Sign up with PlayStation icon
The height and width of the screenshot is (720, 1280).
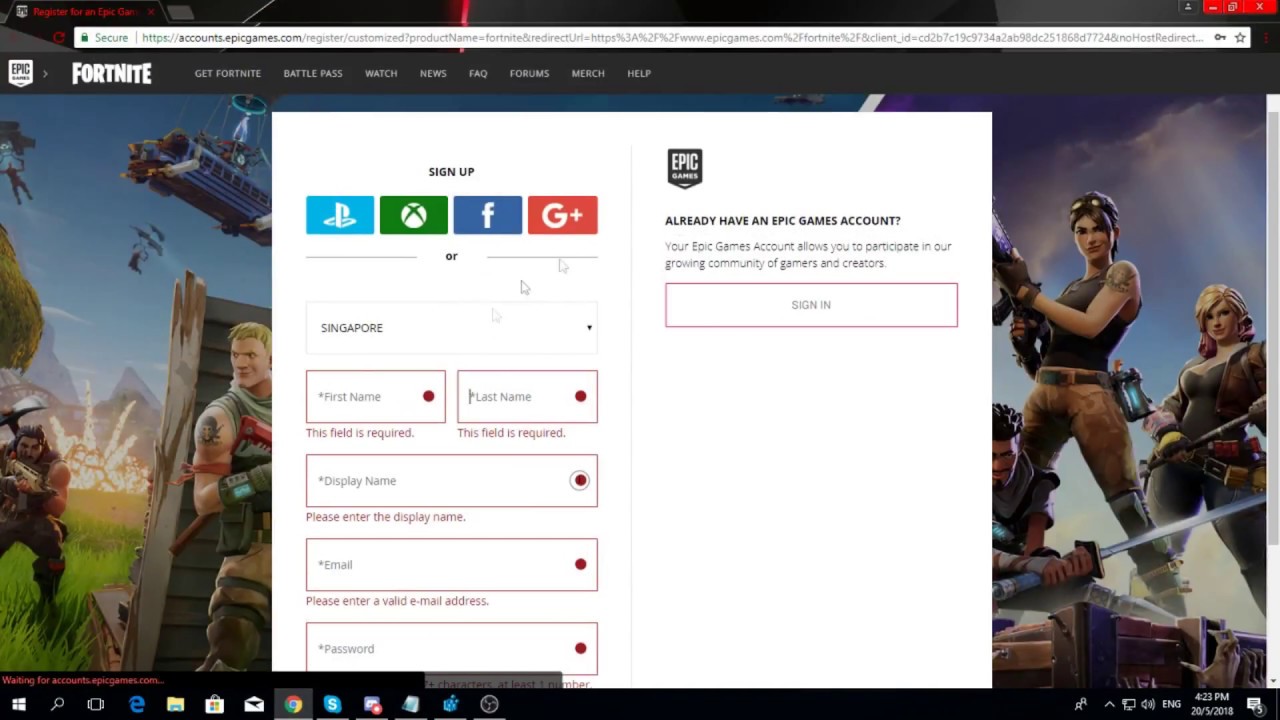pos(340,215)
